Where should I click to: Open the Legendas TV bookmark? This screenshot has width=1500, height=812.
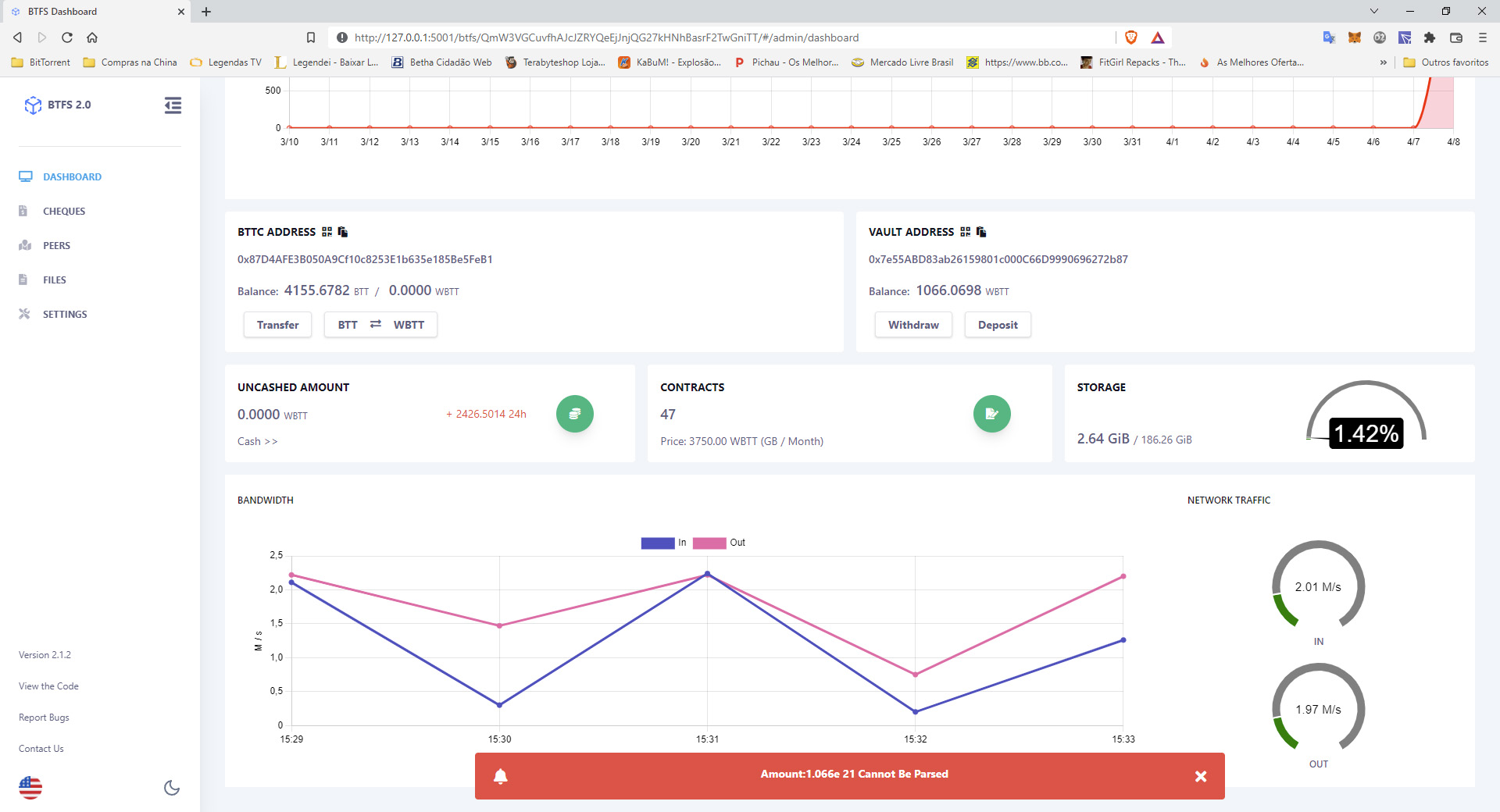[x=226, y=62]
